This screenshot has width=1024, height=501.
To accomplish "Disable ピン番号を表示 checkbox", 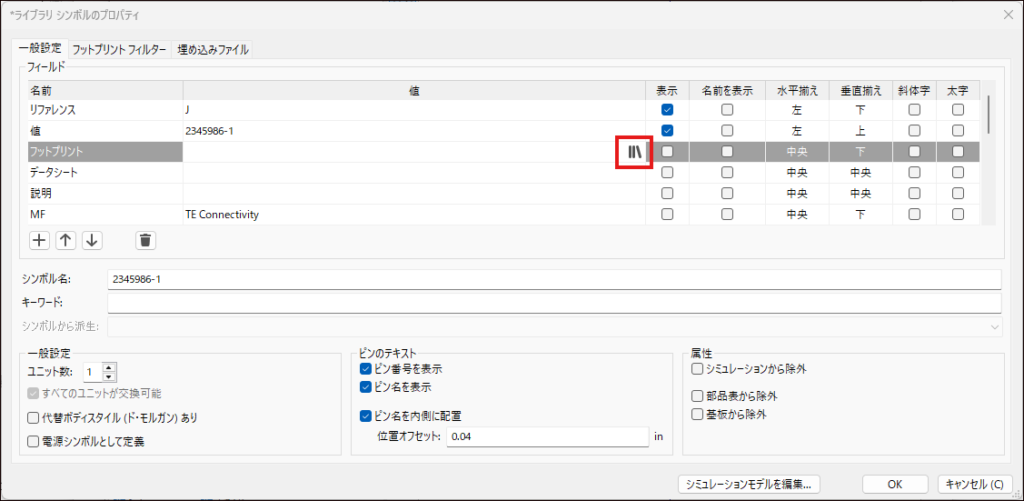I will tap(366, 369).
